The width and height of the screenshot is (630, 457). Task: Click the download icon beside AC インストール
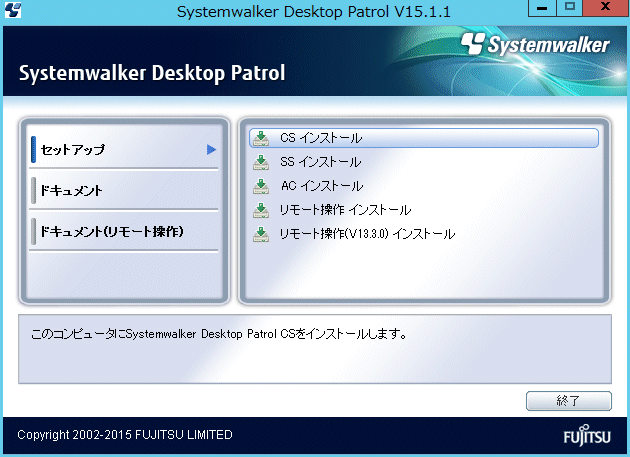click(261, 186)
